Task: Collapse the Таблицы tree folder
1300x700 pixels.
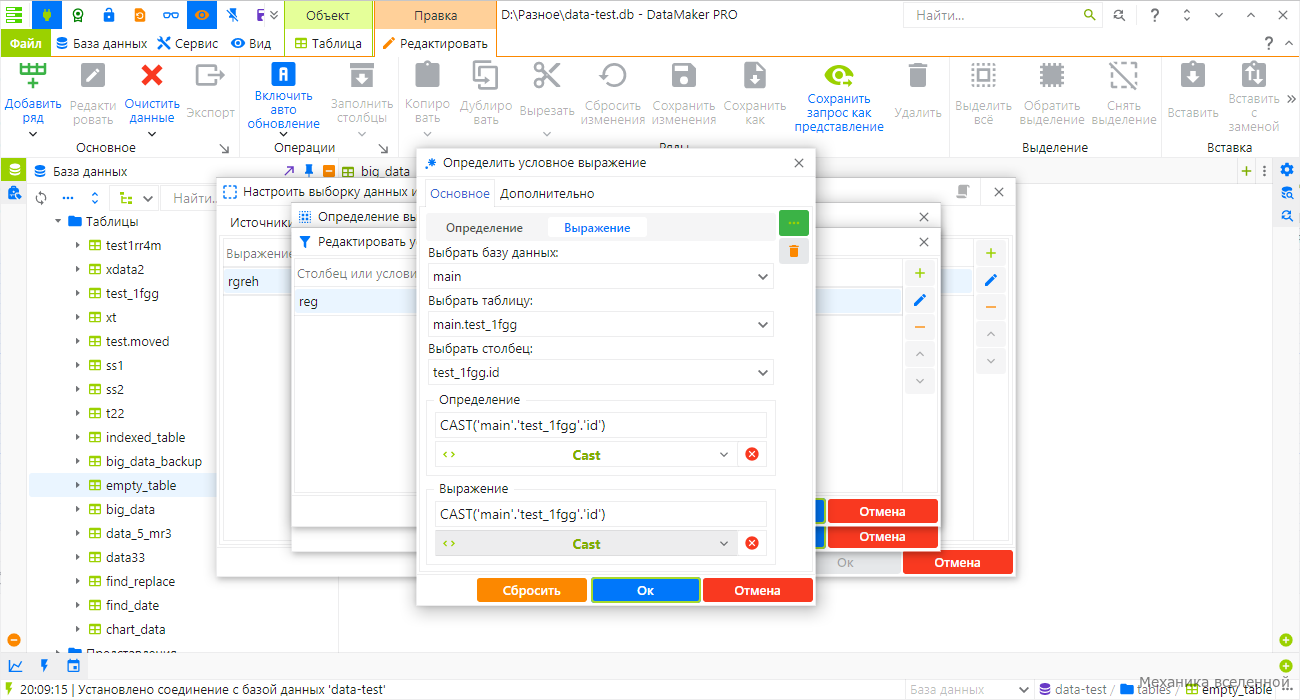Action: (x=58, y=221)
